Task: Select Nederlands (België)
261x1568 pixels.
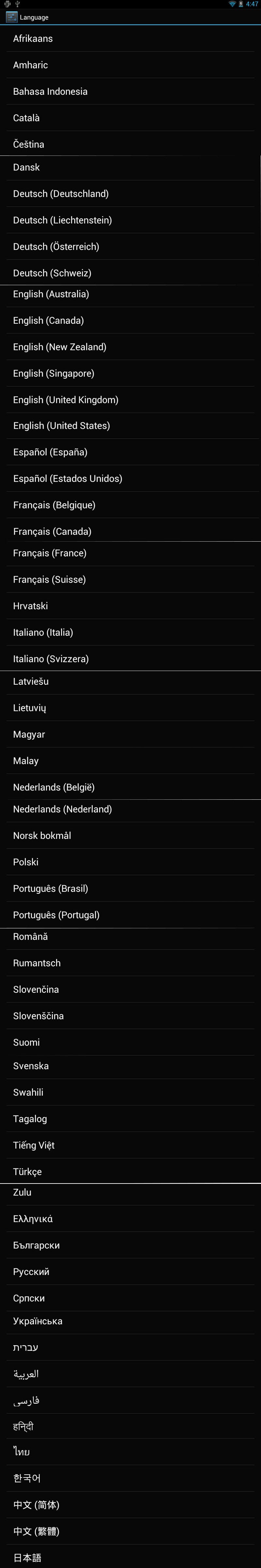Action: (130, 787)
